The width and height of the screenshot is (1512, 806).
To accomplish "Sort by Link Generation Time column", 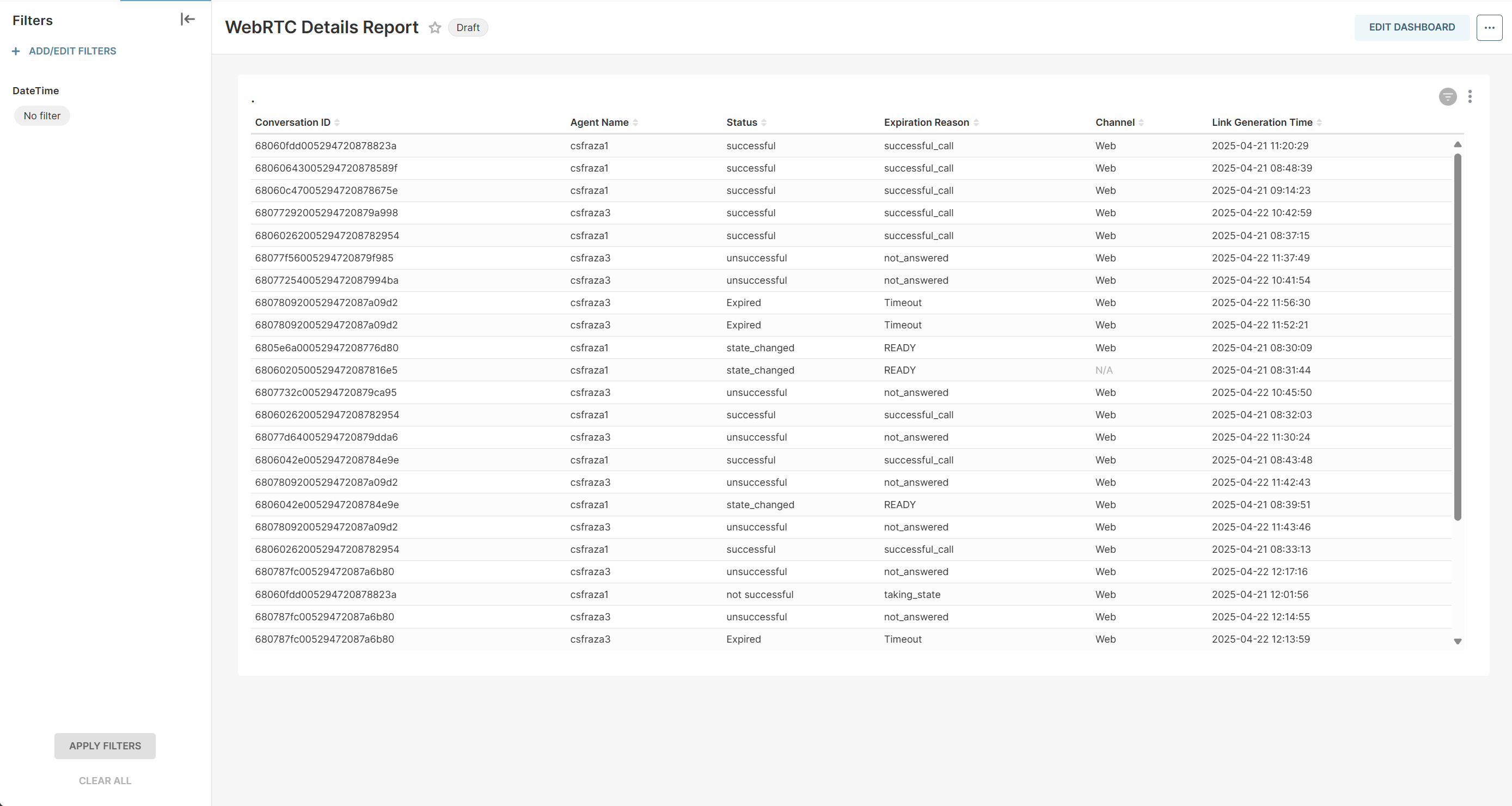I will 1319,123.
